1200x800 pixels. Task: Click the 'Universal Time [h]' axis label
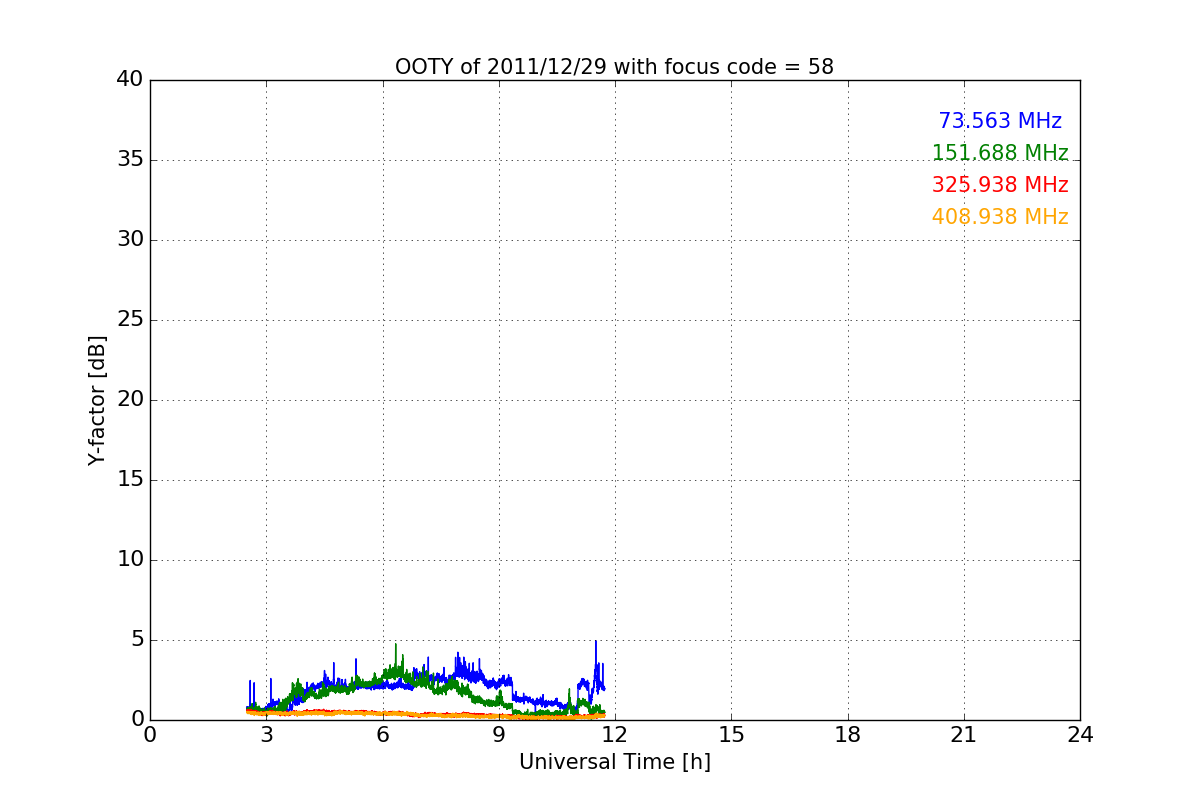point(615,762)
